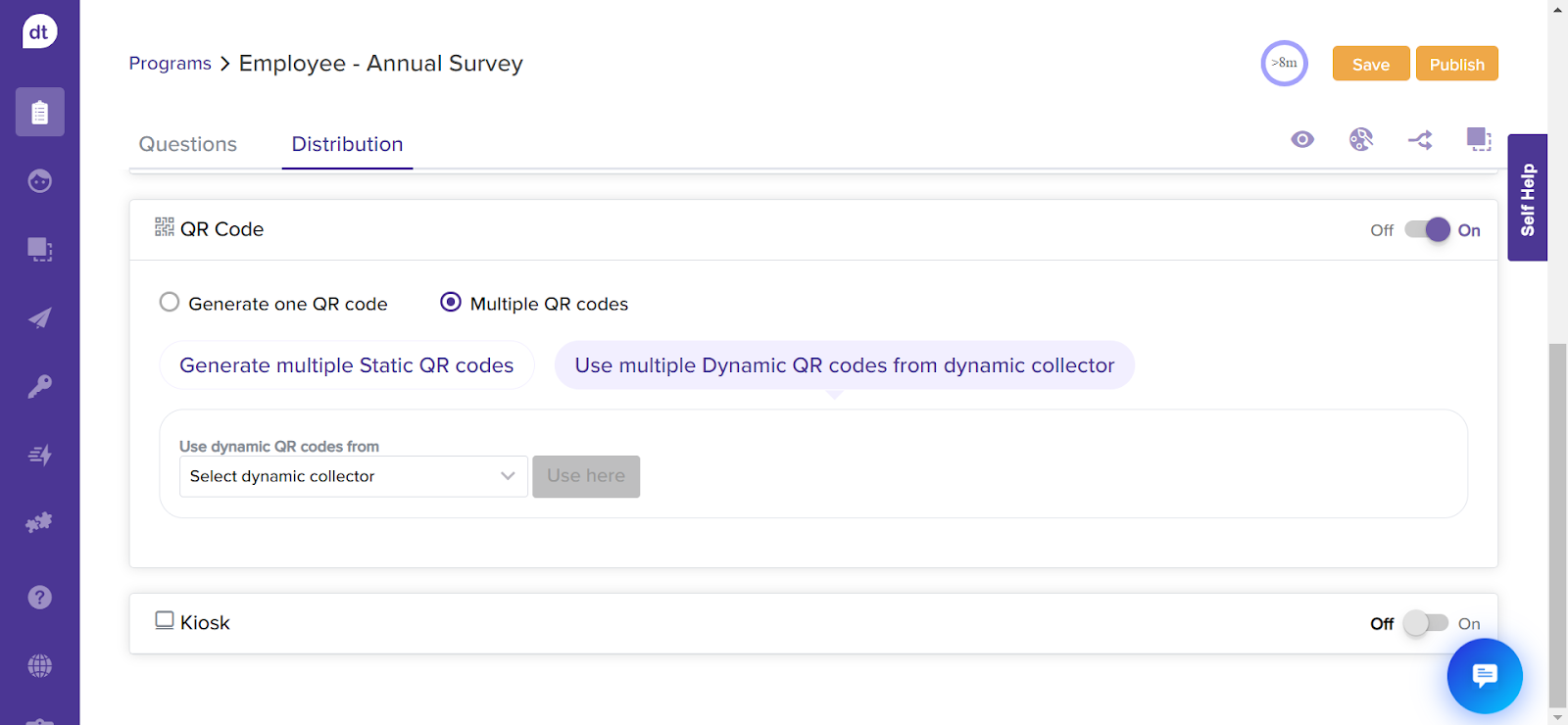Open the Select dynamic collector dropdown
Screen dimensions: 1568x725
point(353,476)
